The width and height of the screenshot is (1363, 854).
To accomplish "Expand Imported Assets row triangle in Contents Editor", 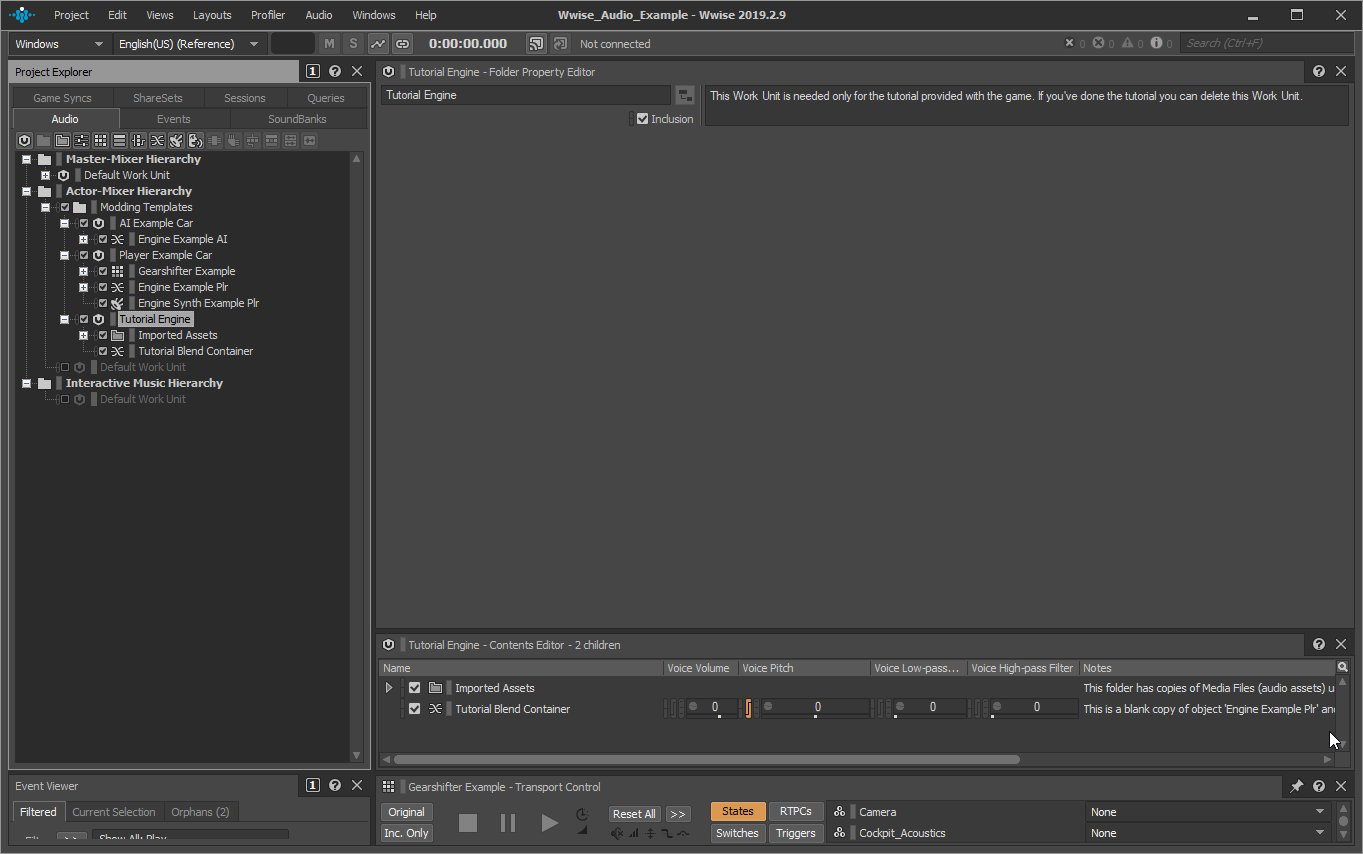I will [389, 687].
